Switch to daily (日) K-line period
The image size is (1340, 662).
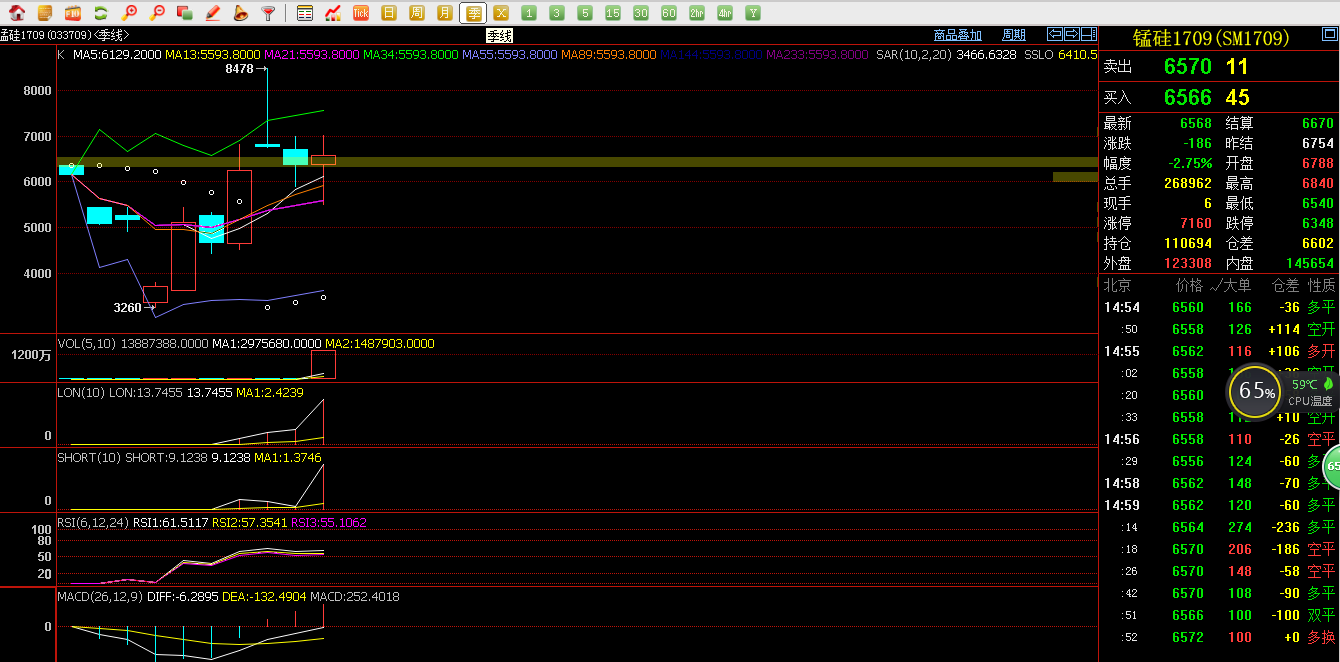pyautogui.click(x=389, y=13)
